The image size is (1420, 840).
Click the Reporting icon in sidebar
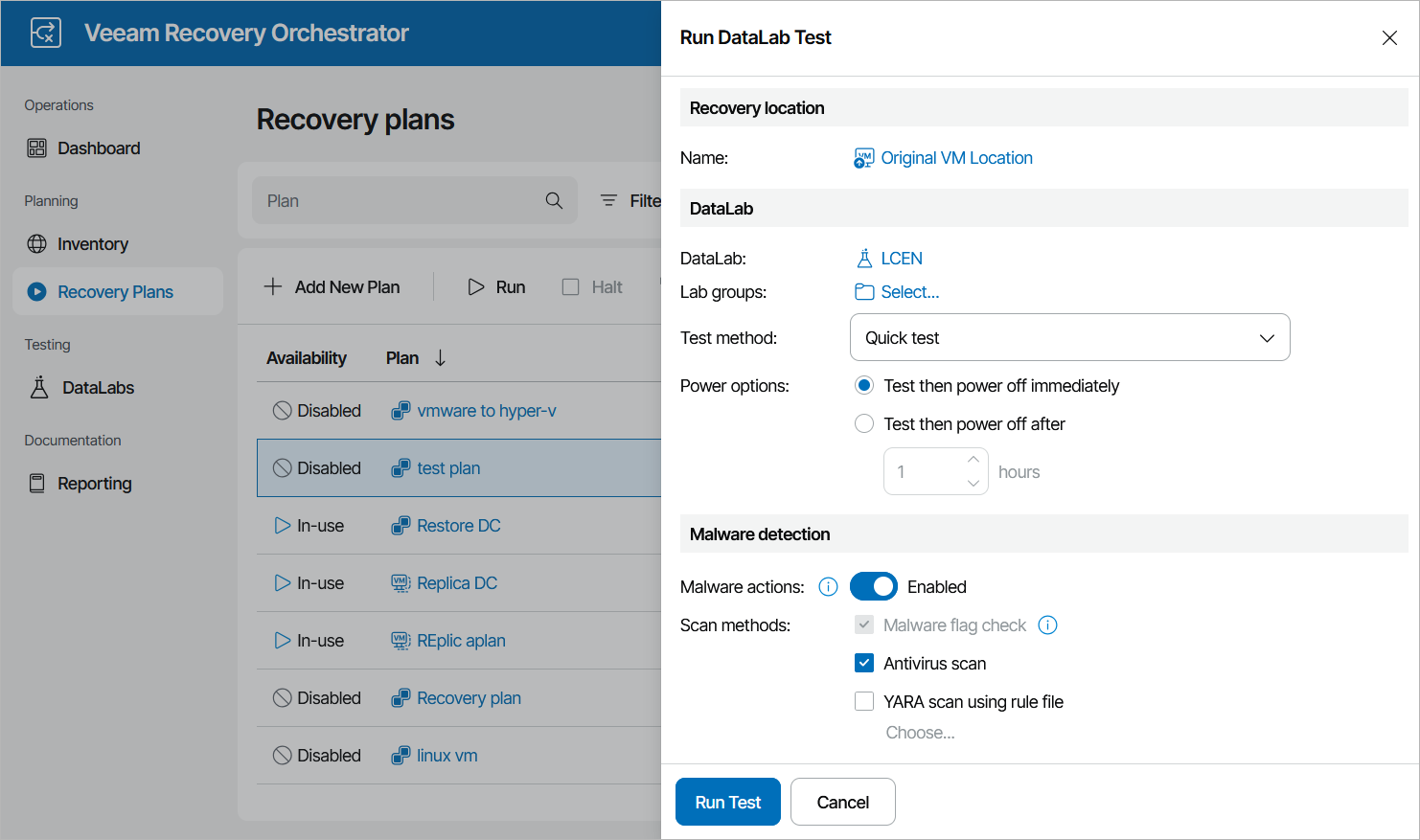37,484
